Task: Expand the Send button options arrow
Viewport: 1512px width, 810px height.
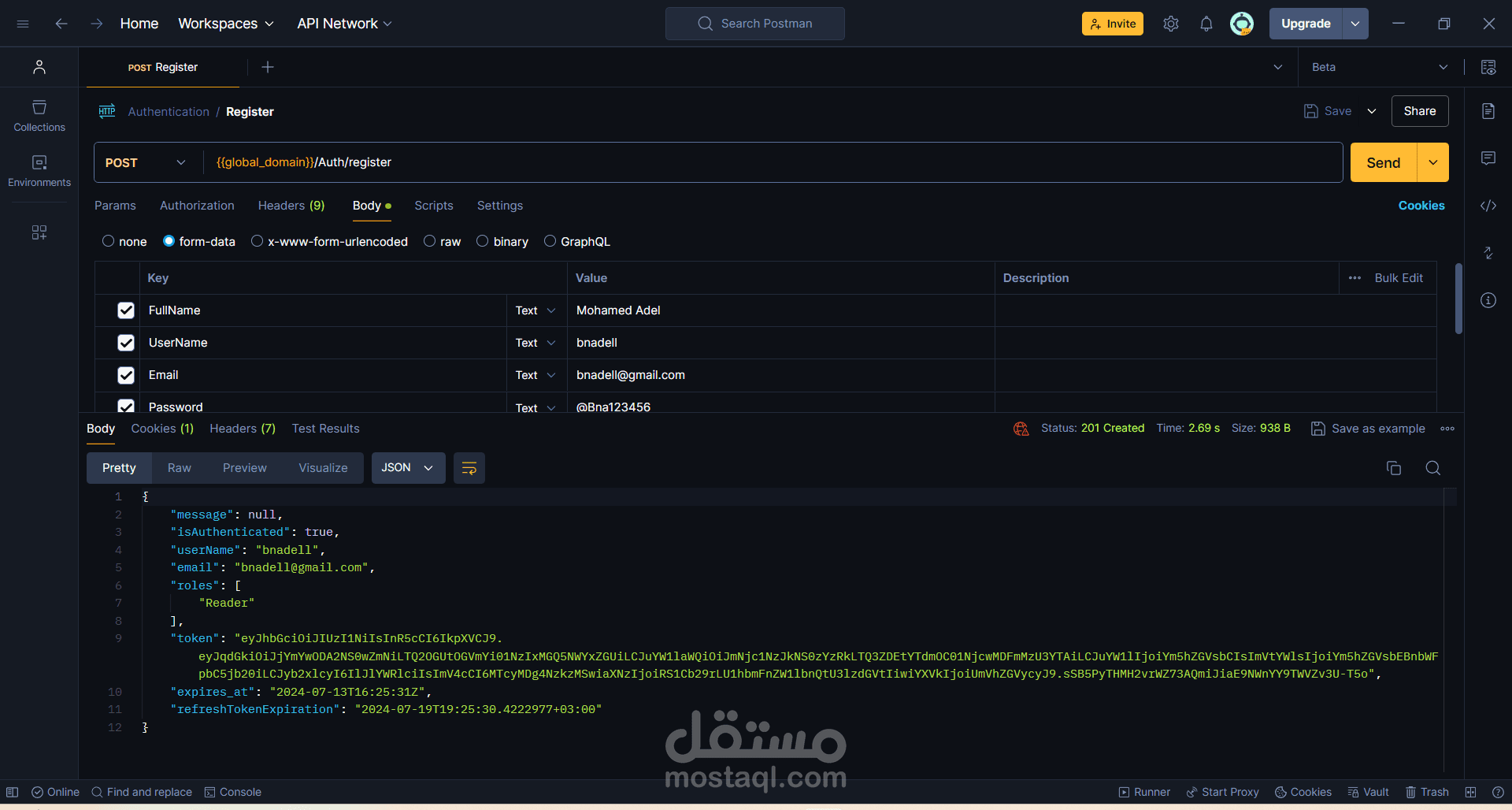Action: 1432,162
